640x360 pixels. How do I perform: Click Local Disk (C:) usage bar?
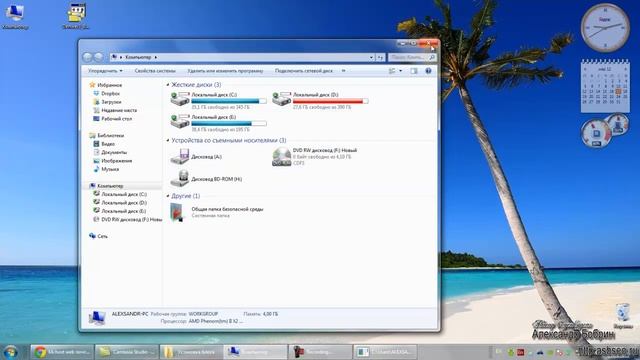229,101
